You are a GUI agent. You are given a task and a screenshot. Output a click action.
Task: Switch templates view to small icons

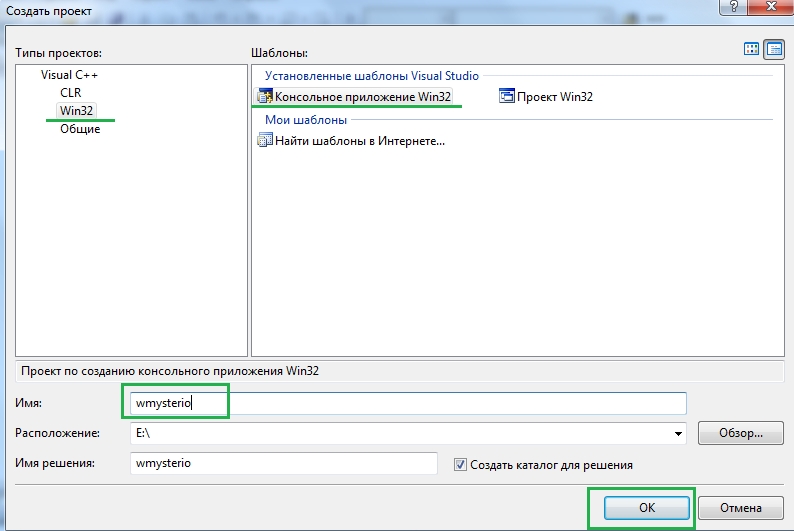pos(774,49)
